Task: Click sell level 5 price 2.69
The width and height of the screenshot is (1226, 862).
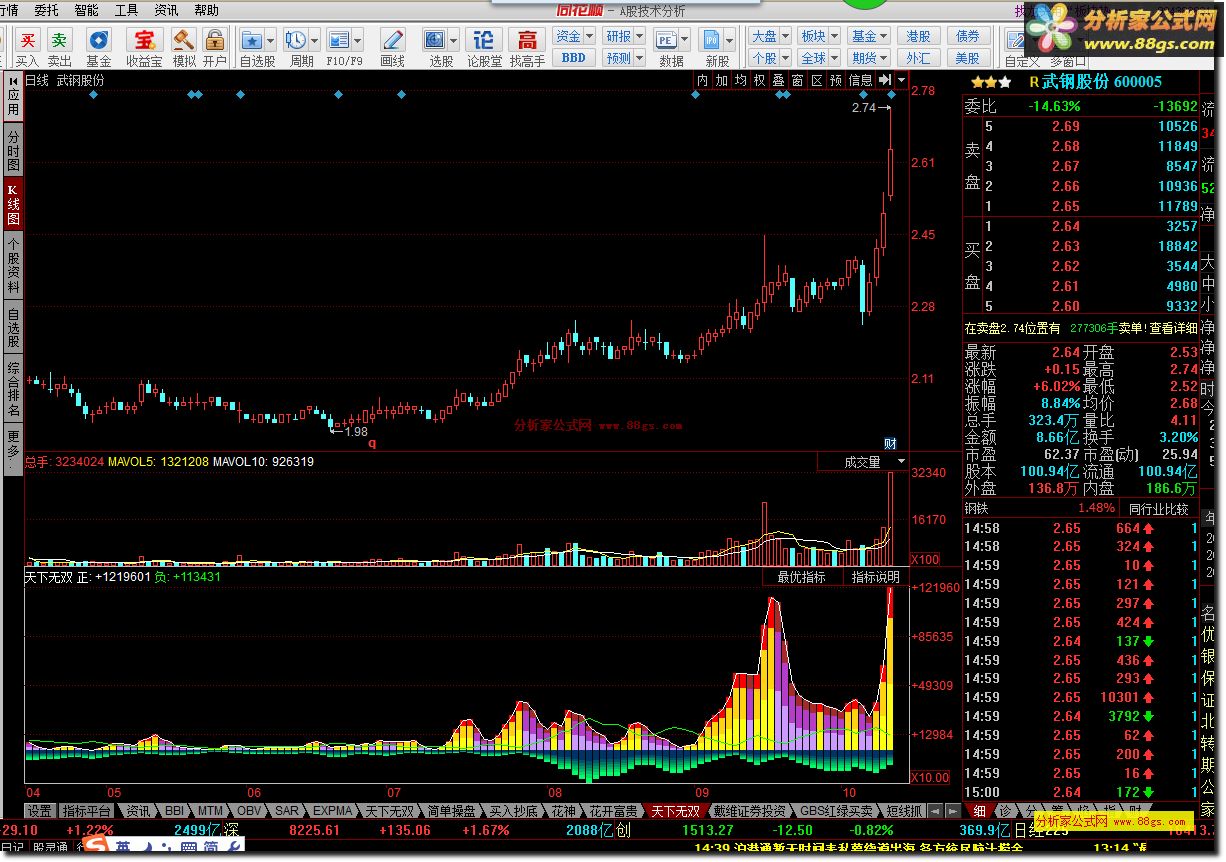Action: [x=1065, y=126]
